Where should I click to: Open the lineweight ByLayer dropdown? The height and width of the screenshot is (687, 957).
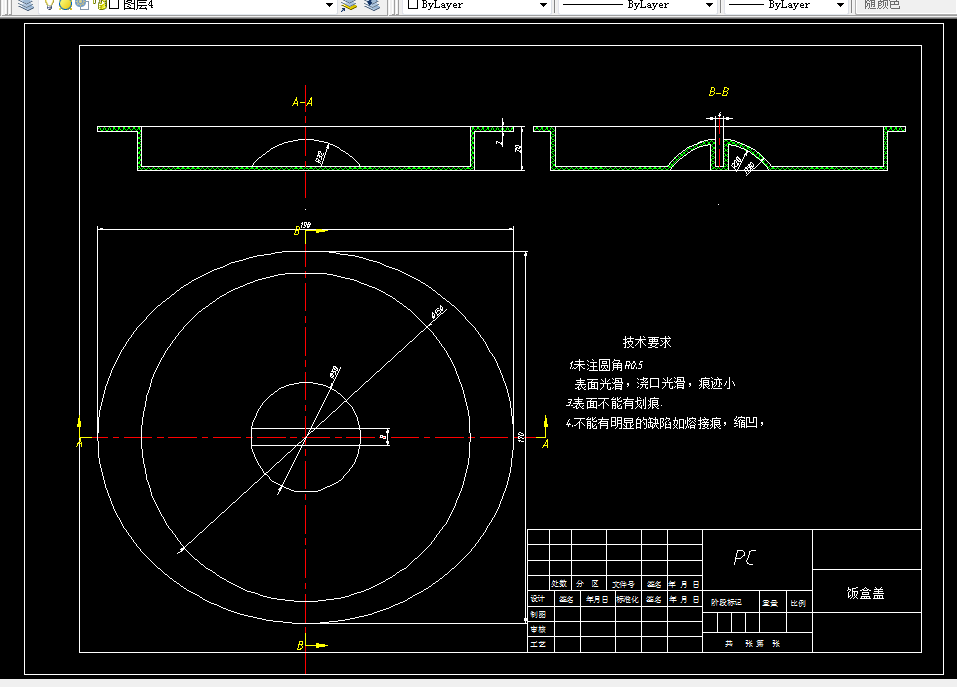[839, 6]
